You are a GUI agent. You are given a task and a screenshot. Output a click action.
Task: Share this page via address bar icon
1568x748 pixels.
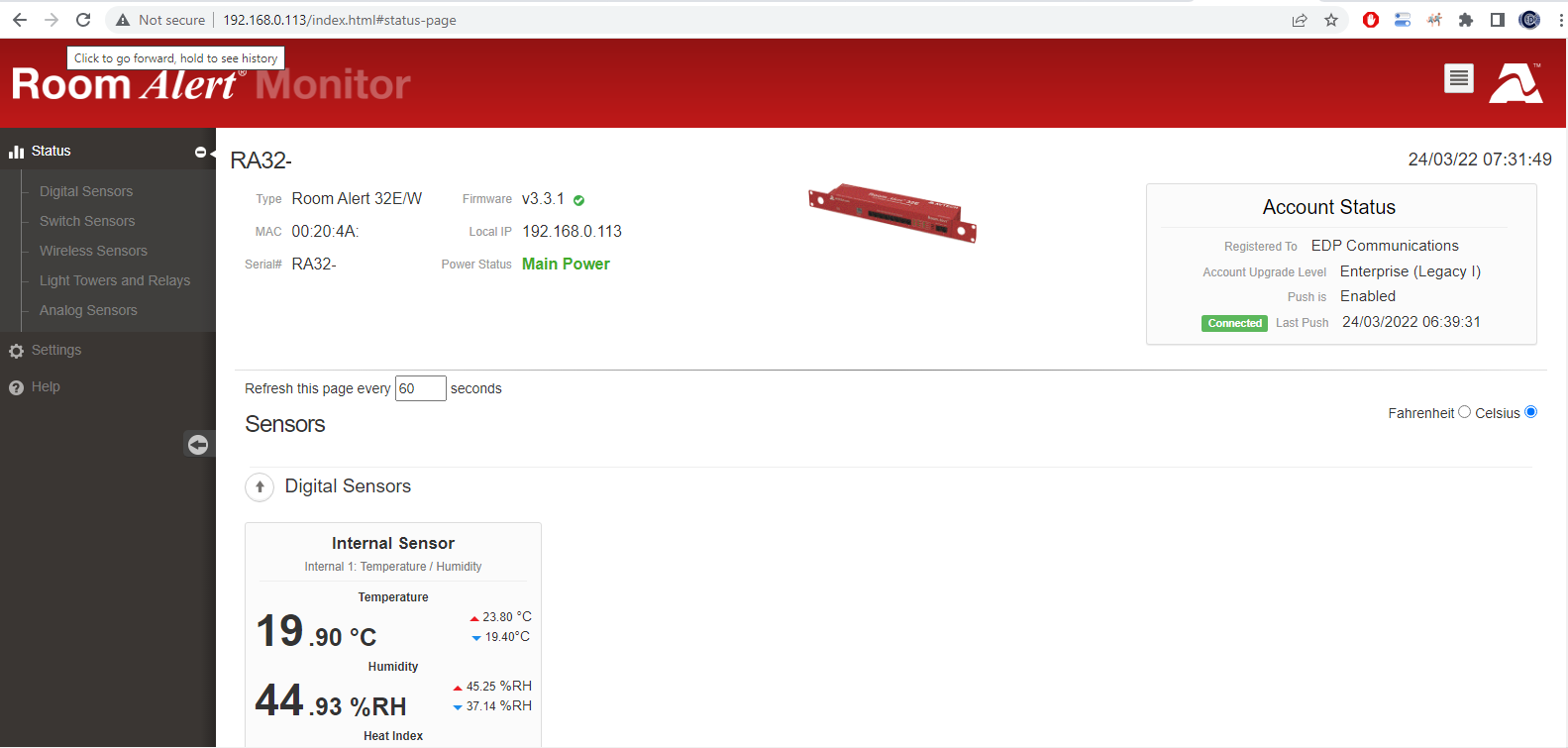tap(1300, 20)
